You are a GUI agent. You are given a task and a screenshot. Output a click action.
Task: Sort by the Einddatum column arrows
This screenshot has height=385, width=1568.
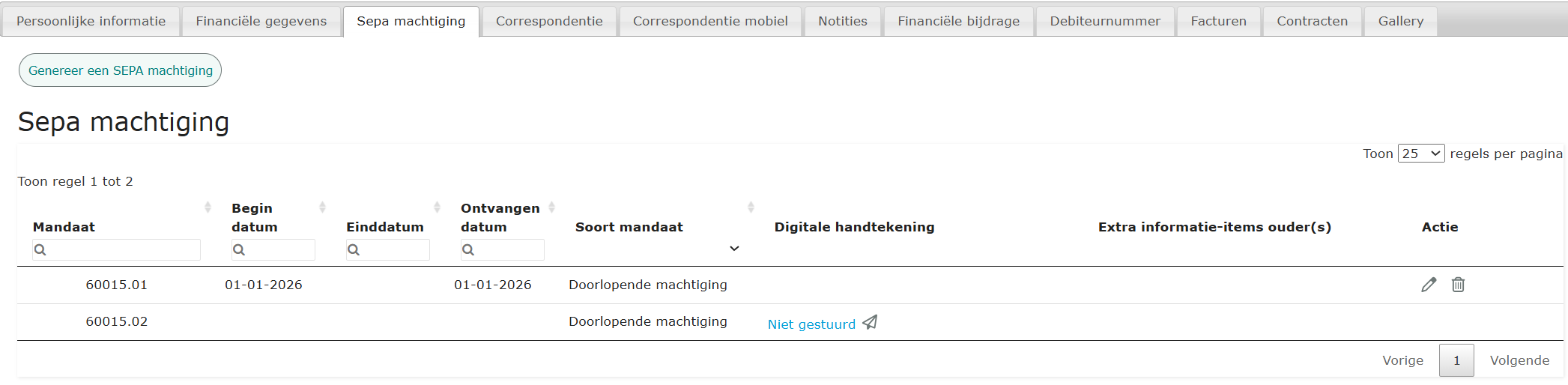[437, 207]
